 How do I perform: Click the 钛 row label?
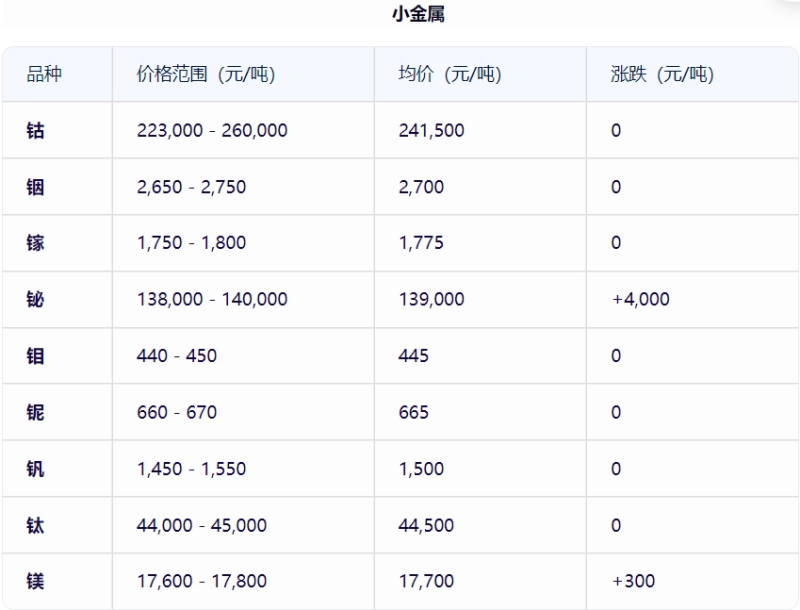click(36, 525)
